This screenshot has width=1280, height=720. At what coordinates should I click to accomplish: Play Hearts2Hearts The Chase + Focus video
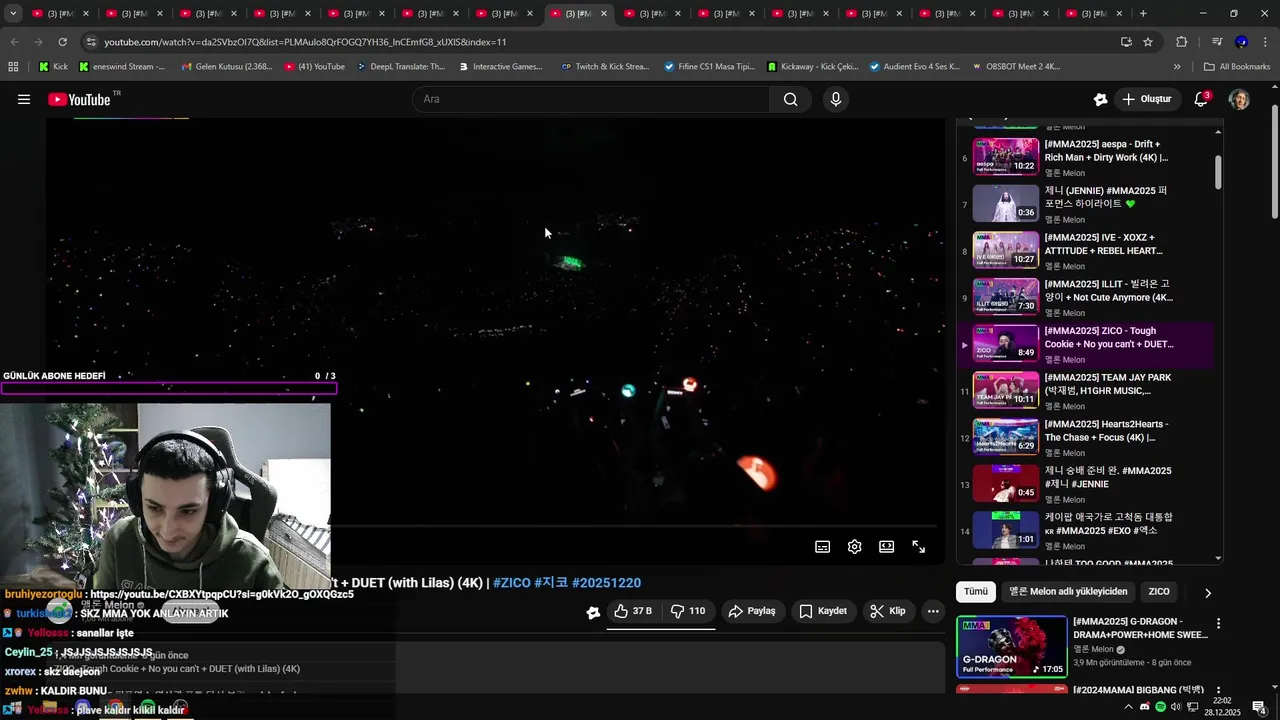(x=1090, y=437)
